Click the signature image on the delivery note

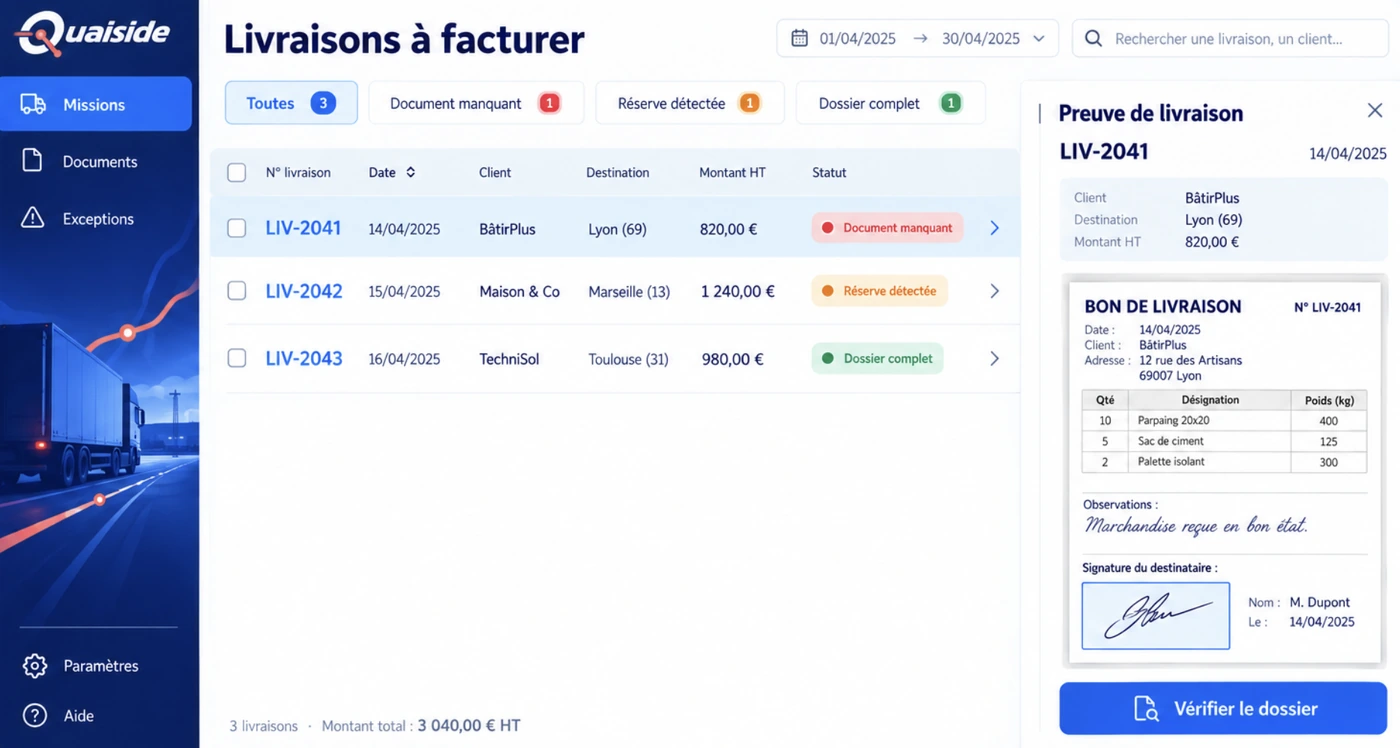pos(1156,616)
